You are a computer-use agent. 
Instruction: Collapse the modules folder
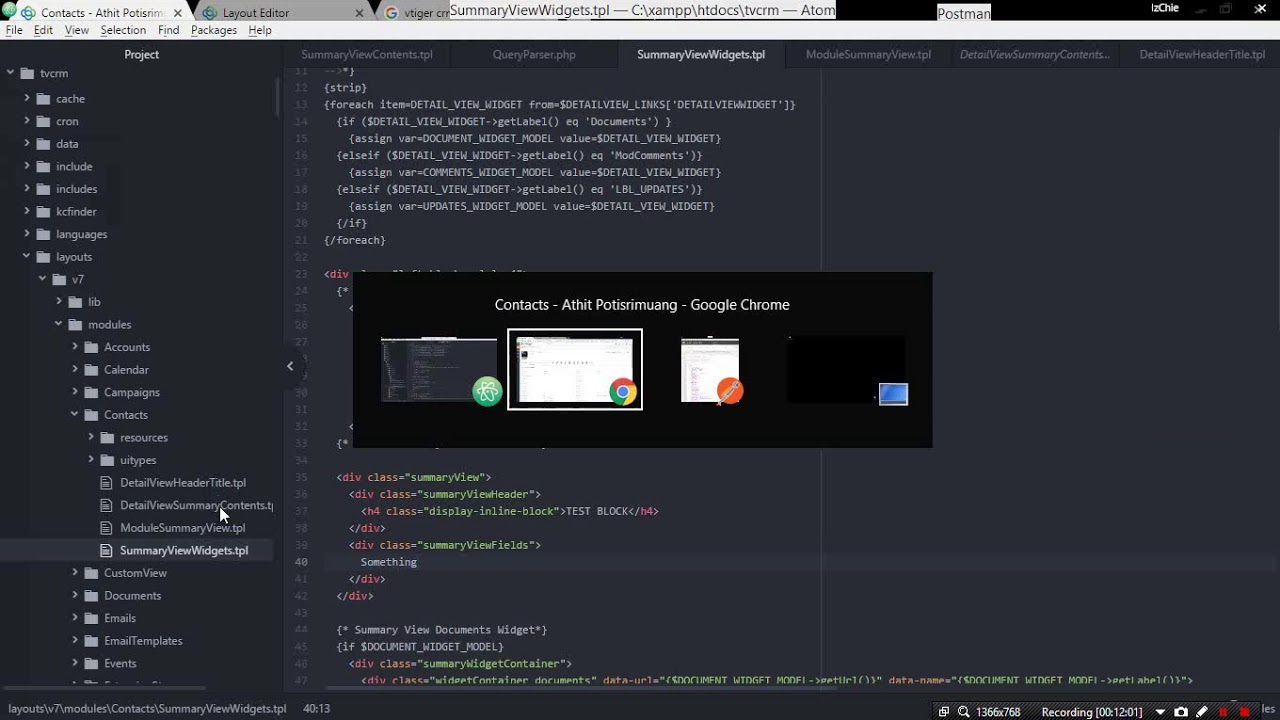coord(58,324)
